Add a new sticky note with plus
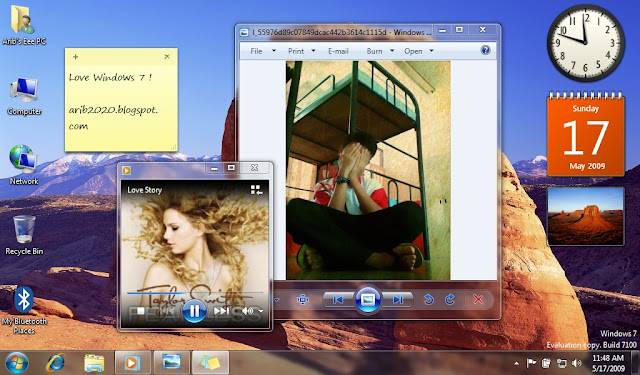 click(76, 57)
